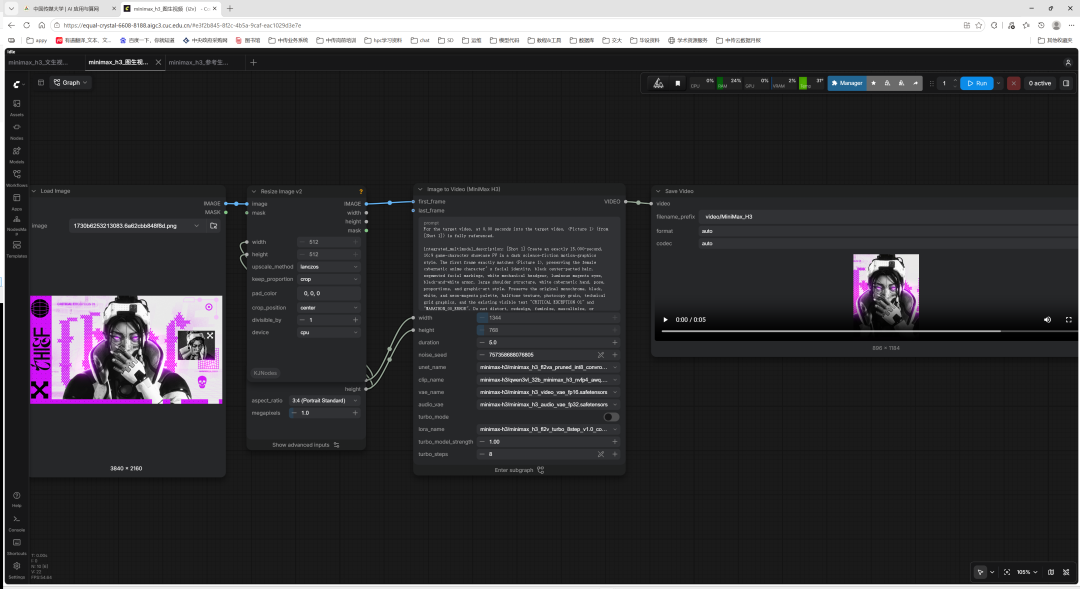This screenshot has height=589, width=1080.
Task: Toggle the right side panel icon
Action: tap(1066, 83)
